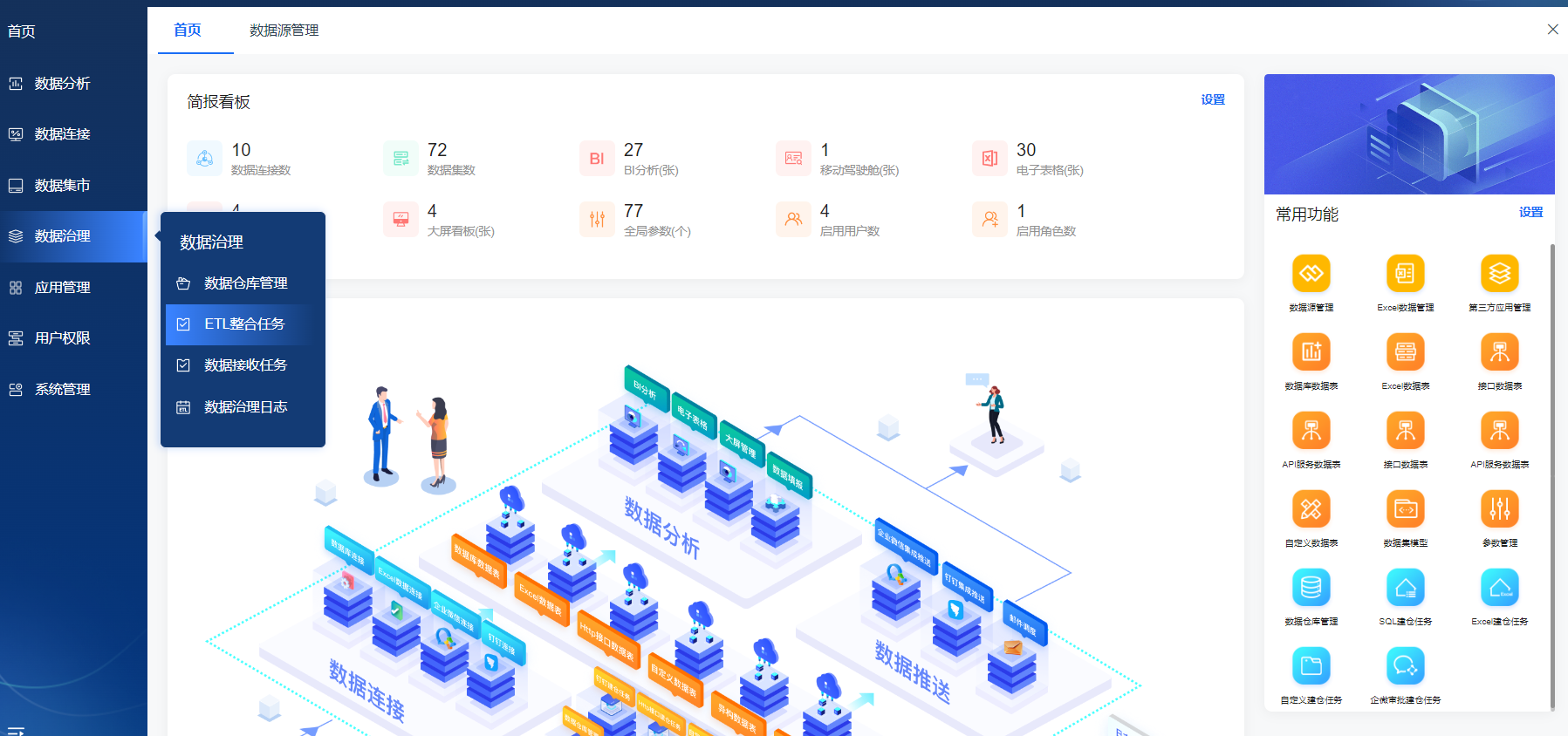Click the BI分析(张) stat icon
Image resolution: width=1568 pixels, height=736 pixels.
598,159
